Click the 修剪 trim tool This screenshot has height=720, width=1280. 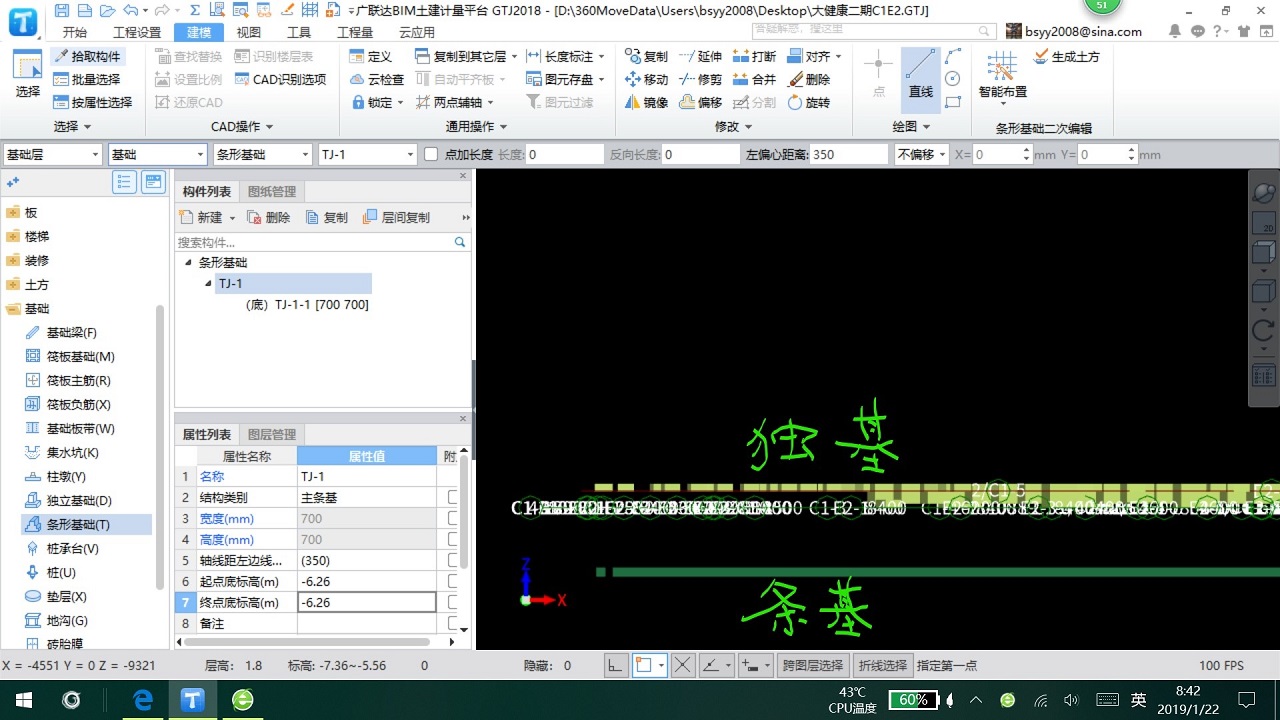click(x=700, y=79)
